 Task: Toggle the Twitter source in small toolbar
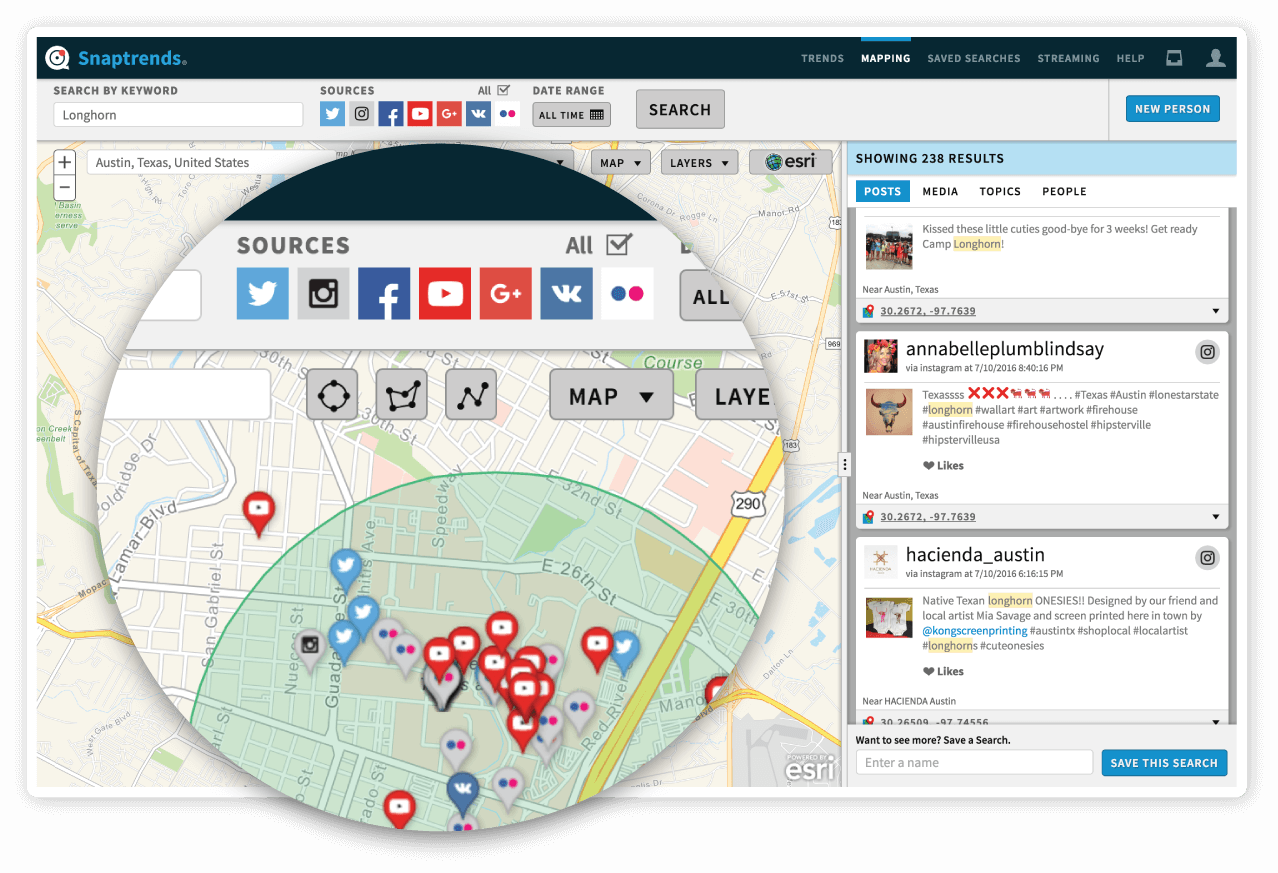(x=332, y=114)
